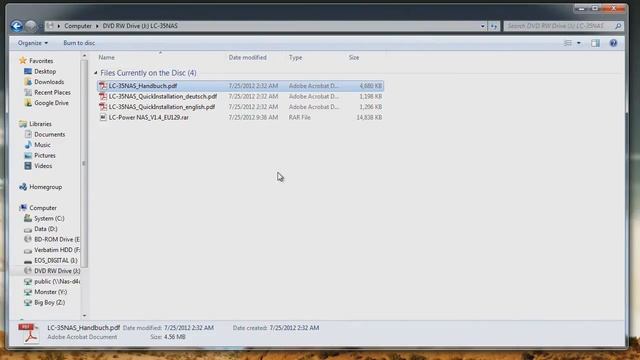Select LC-35NAS_QuickInstallation_english.pdf
The image size is (640, 360).
point(240,107)
